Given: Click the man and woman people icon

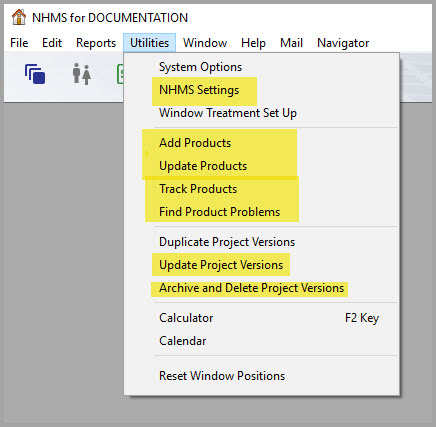Looking at the screenshot, I should 82,74.
